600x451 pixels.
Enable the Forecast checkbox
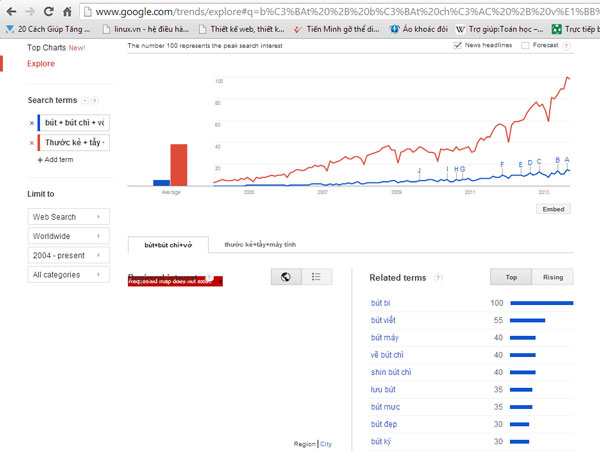pyautogui.click(x=525, y=46)
